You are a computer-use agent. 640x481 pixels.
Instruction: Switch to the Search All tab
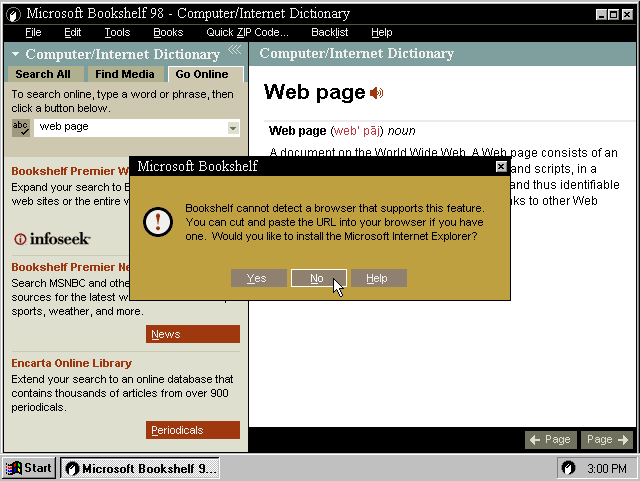[42, 74]
